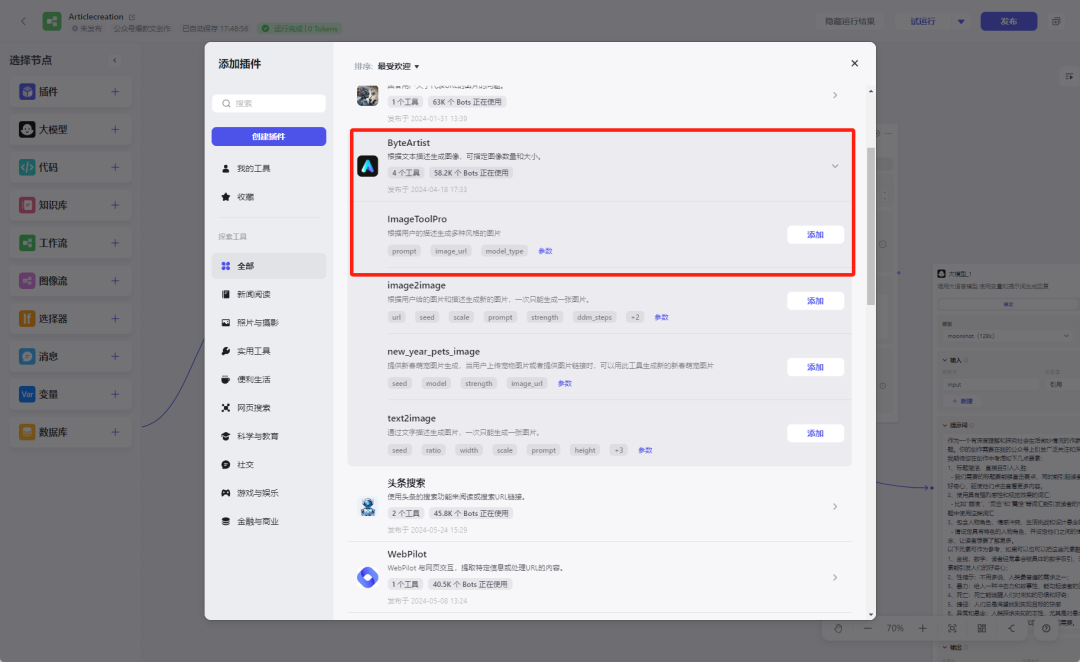The width and height of the screenshot is (1080, 662).
Task: Click the 选择器 node icon in sidebar
Action: (x=27, y=319)
